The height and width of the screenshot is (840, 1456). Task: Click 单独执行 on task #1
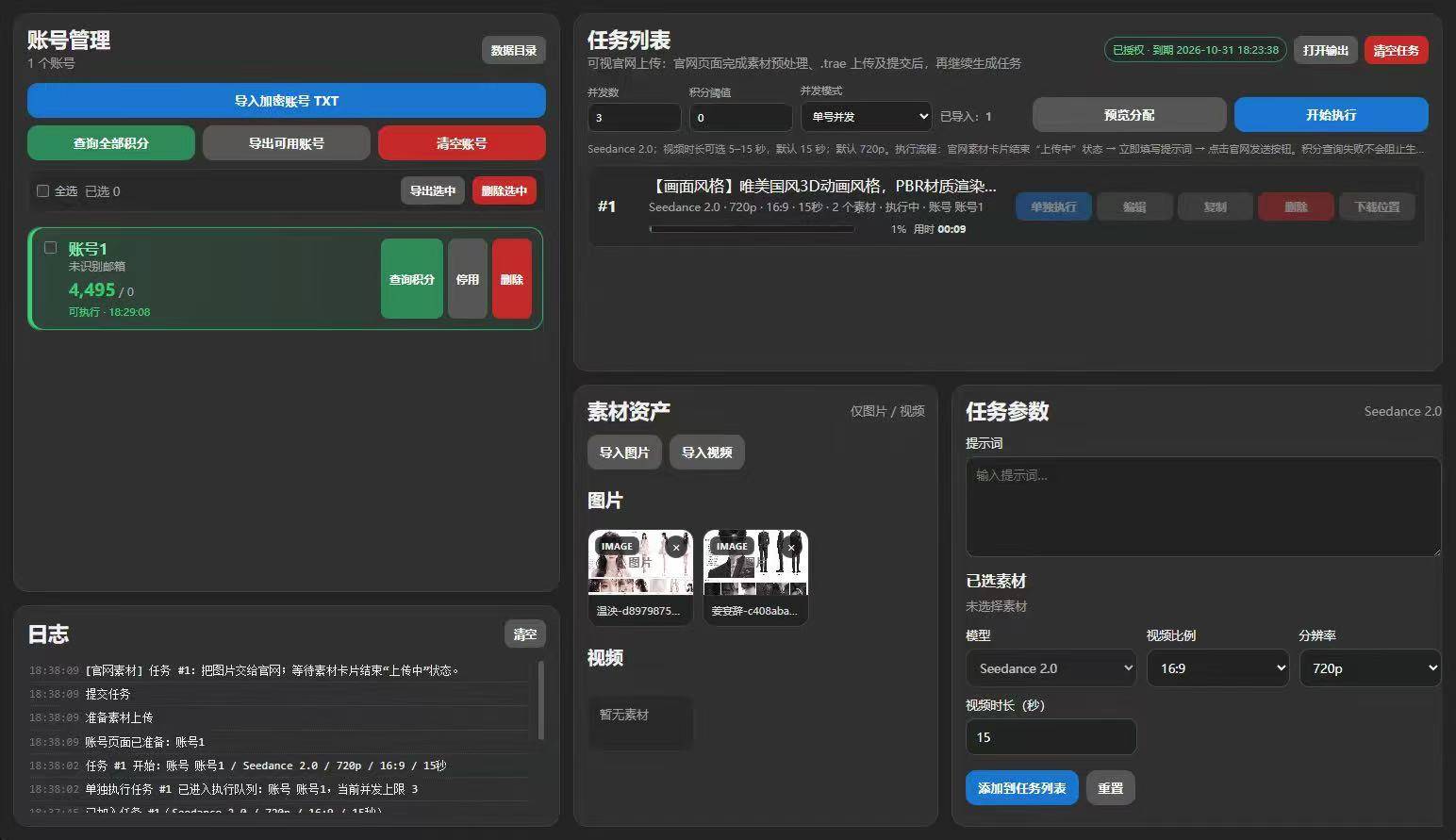(1053, 206)
